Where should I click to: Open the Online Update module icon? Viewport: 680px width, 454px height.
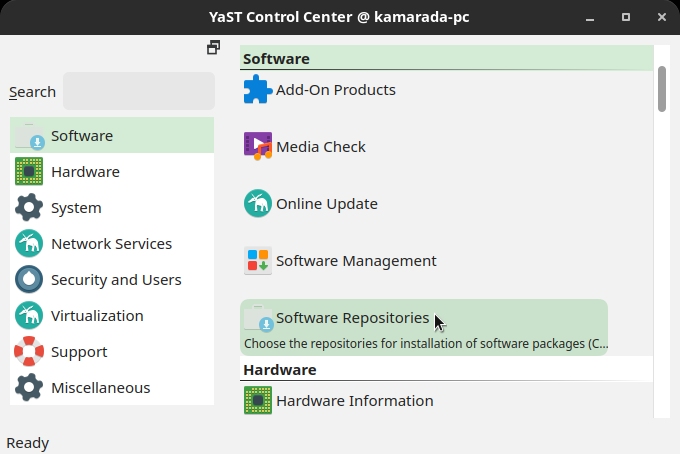click(258, 203)
